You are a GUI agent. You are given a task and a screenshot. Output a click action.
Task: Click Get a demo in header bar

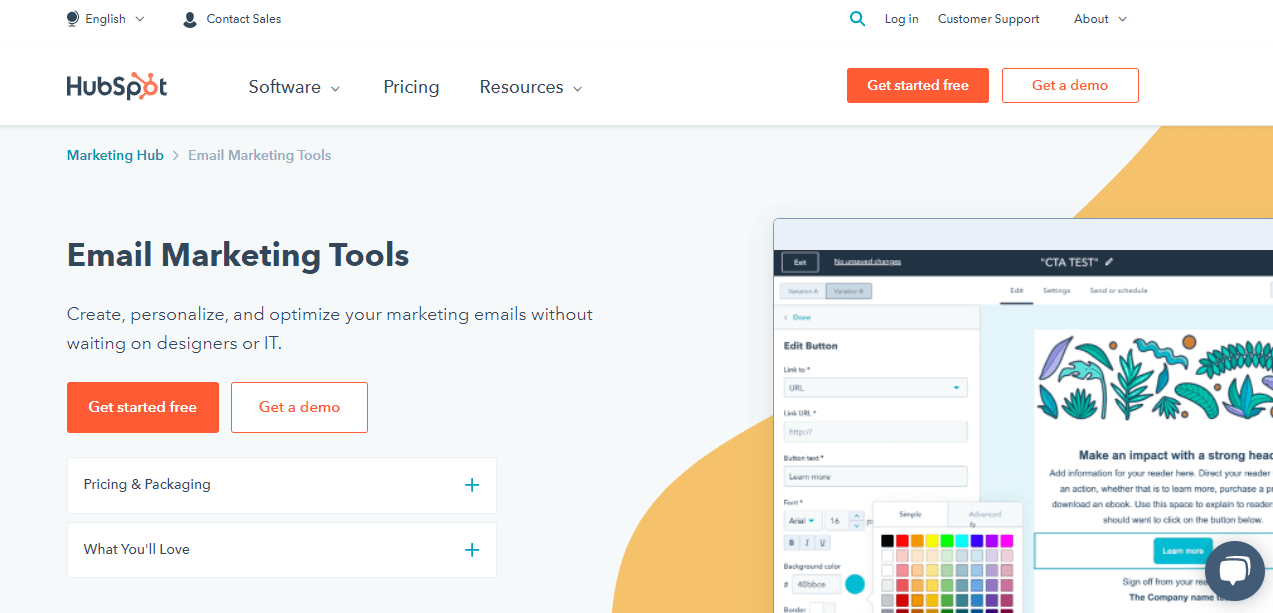(1070, 85)
